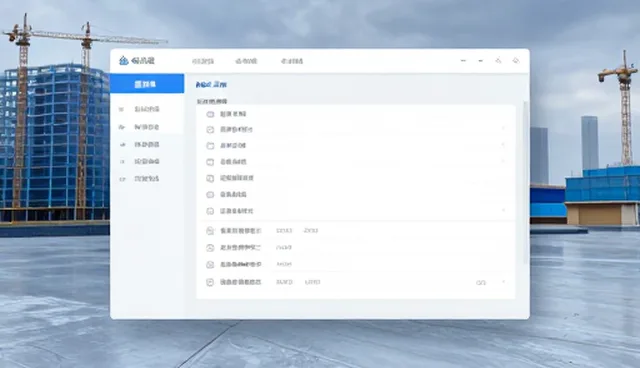Select the last sidebar entry

(x=147, y=179)
